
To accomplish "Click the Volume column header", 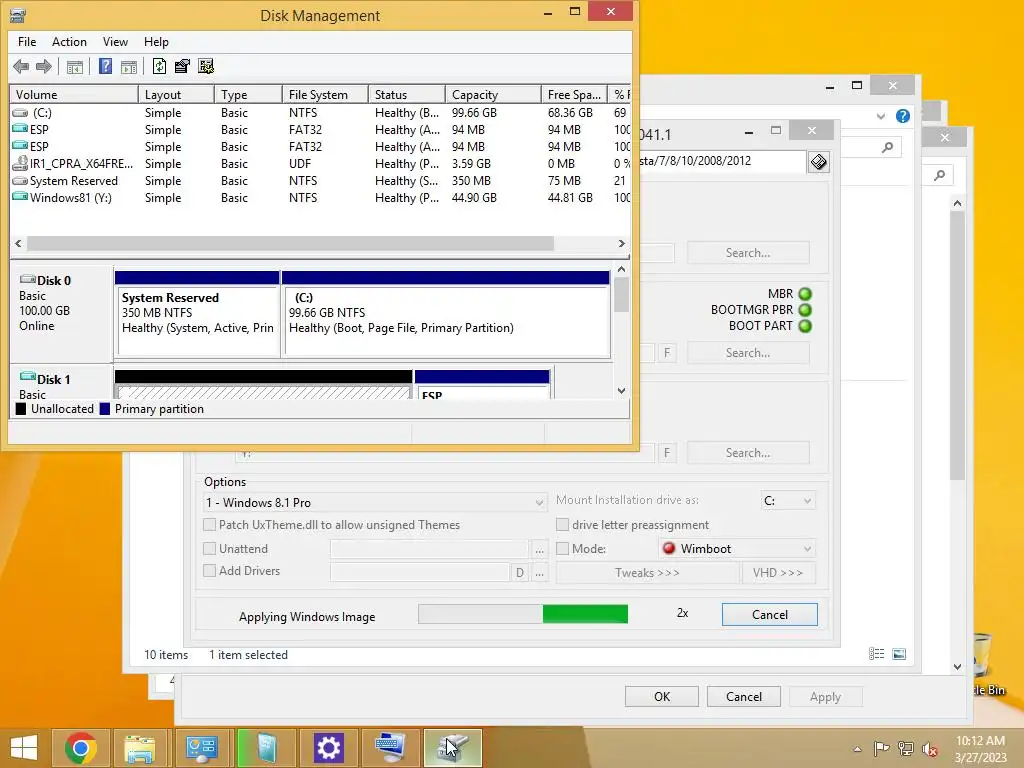I will coord(74,95).
